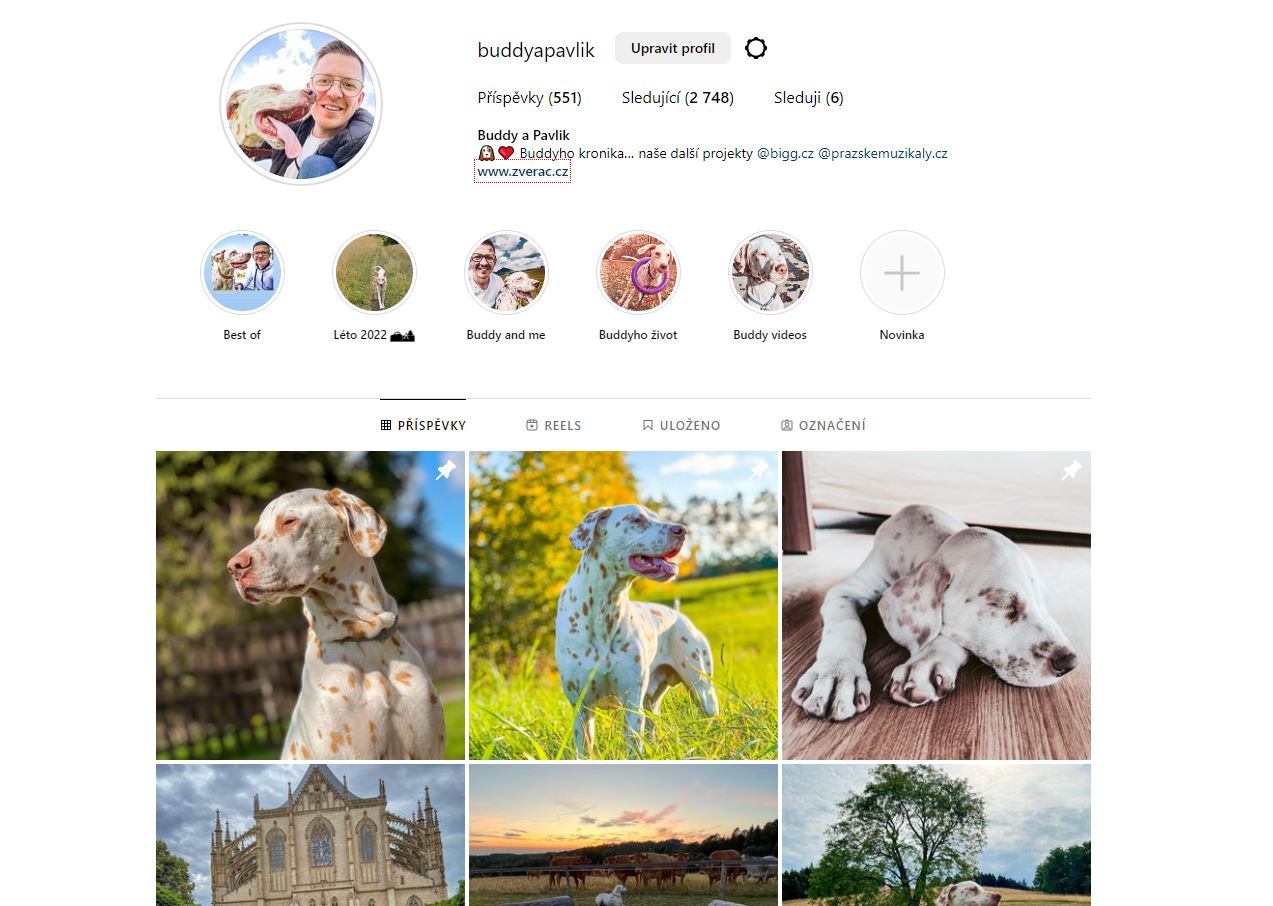Open the settings gear next to Upravit profil

pos(756,48)
